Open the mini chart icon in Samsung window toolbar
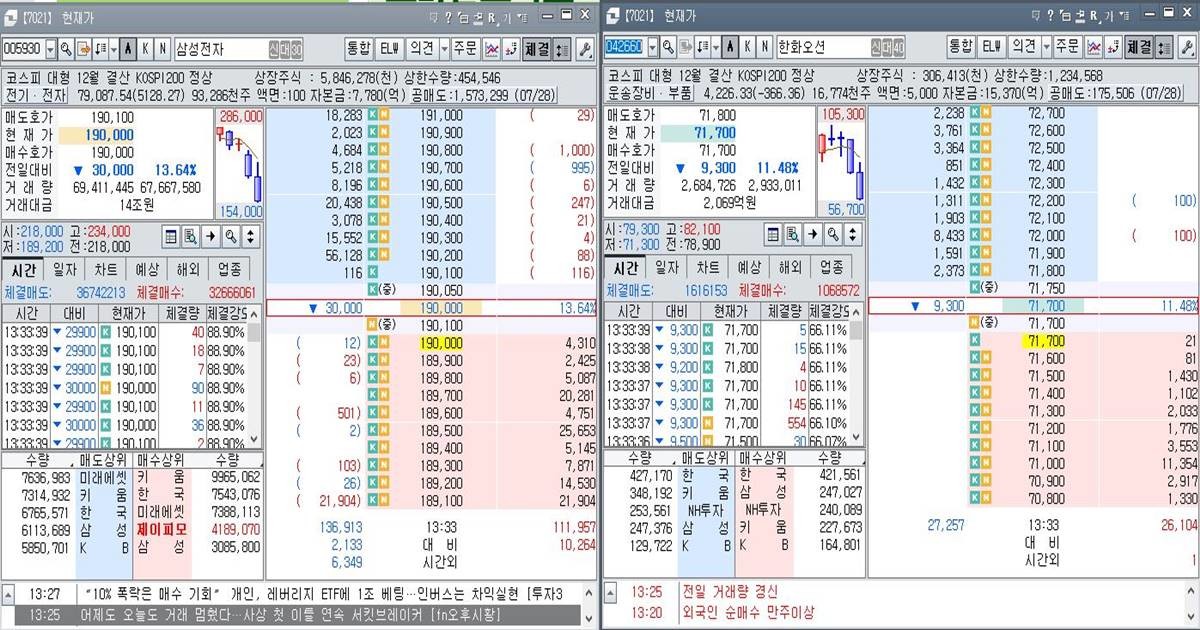The width and height of the screenshot is (1200, 630). coord(492,48)
